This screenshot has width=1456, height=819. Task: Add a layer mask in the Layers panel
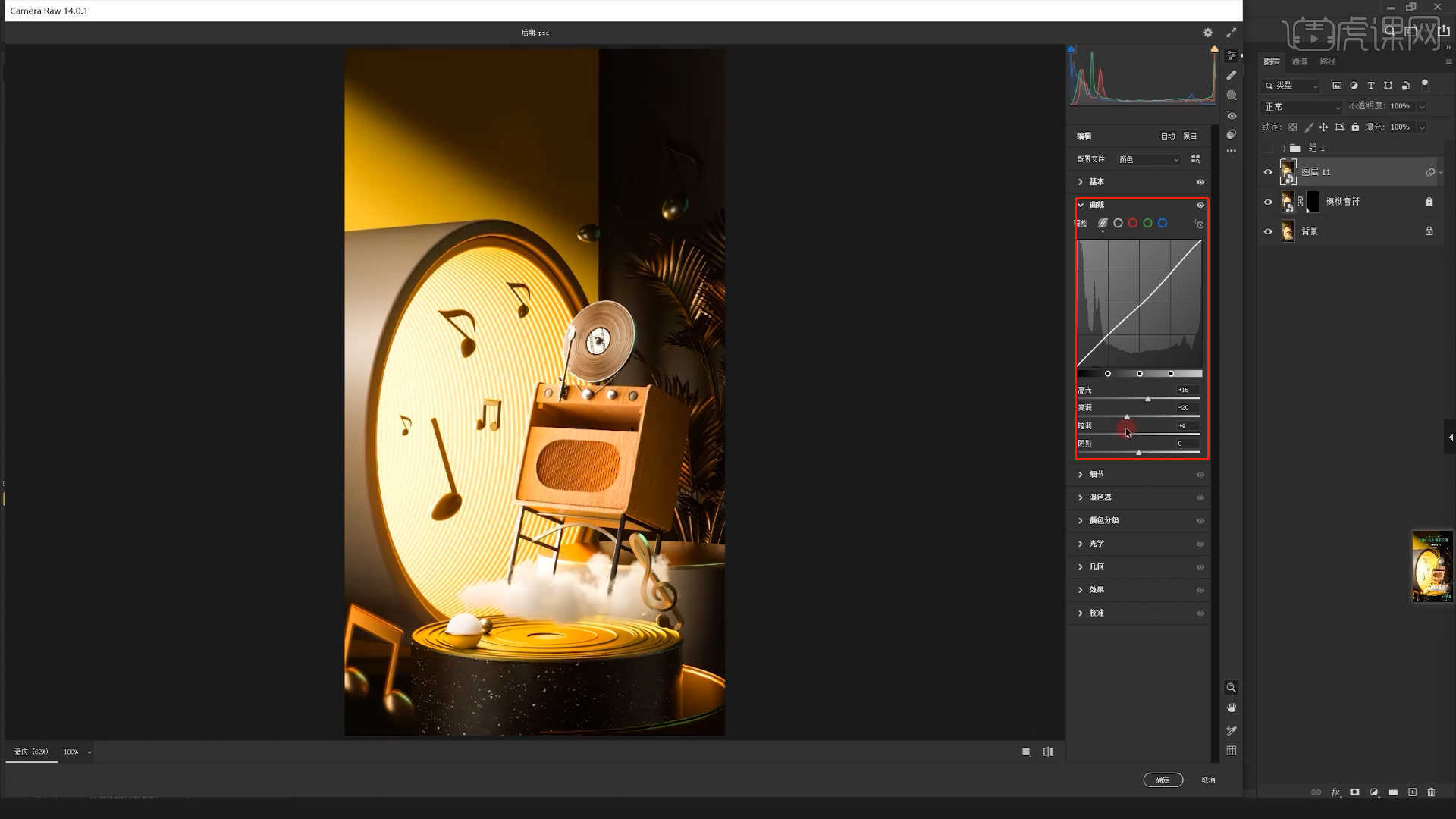1354,792
